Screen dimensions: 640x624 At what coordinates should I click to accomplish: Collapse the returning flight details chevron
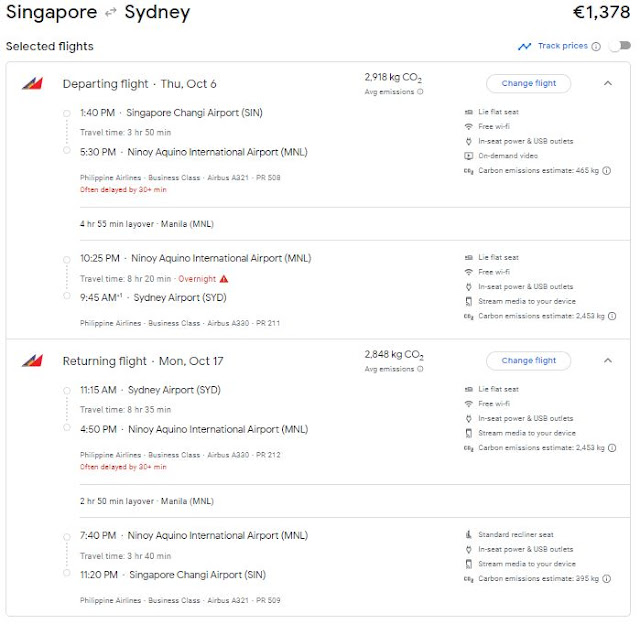[x=607, y=360]
